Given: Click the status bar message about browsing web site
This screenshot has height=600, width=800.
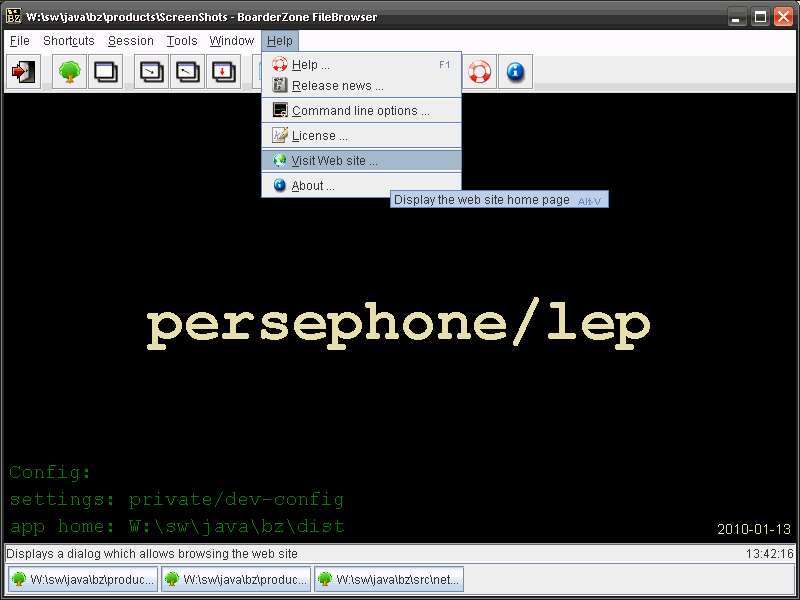Looking at the screenshot, I should 152,554.
